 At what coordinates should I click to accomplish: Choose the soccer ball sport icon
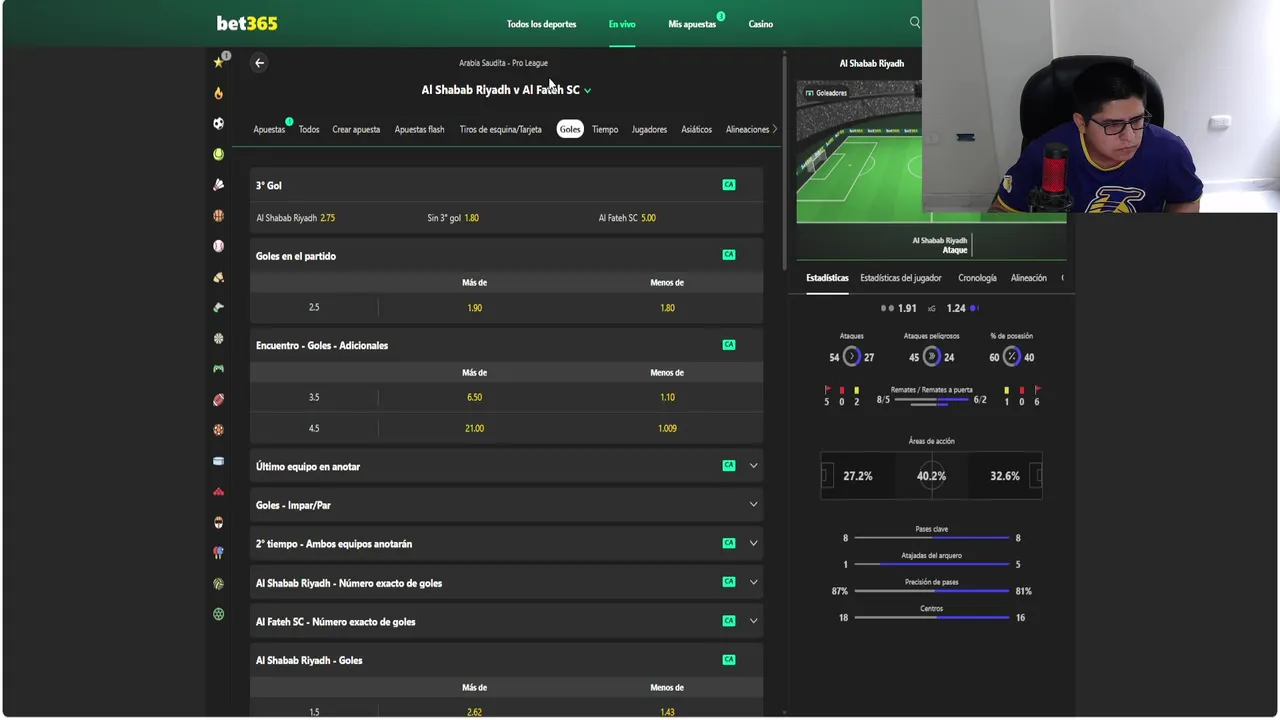(218, 123)
